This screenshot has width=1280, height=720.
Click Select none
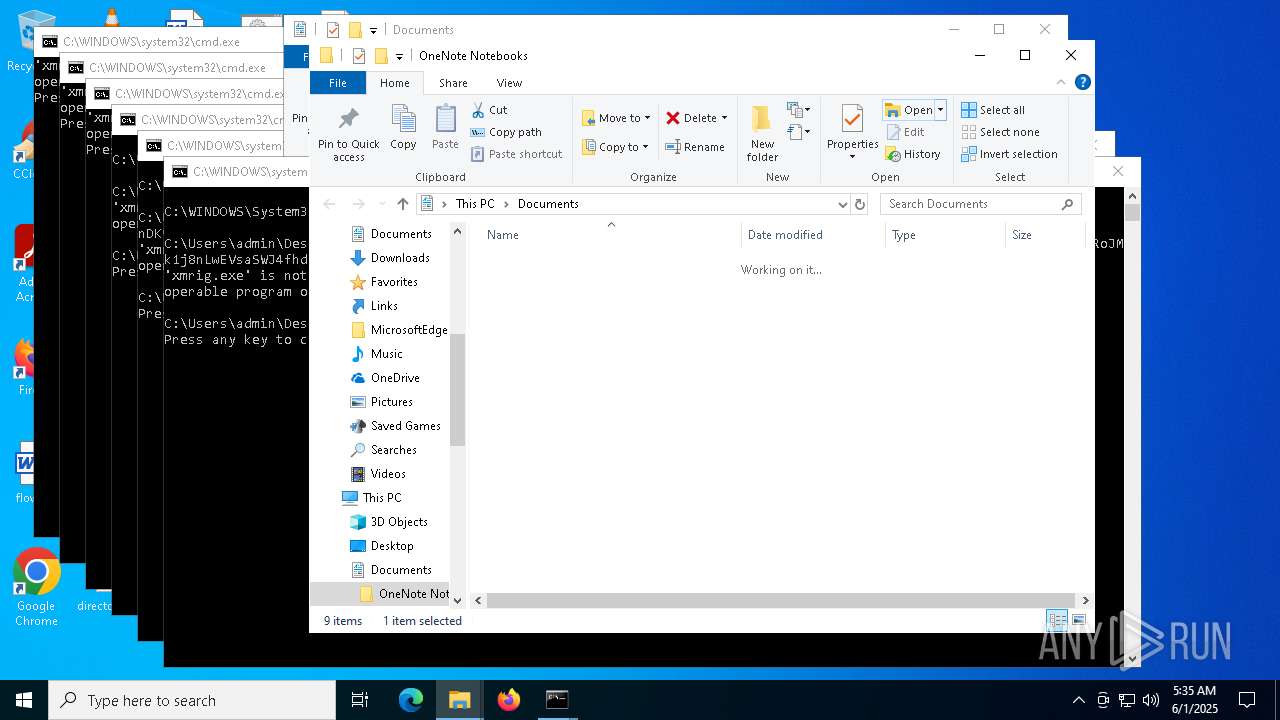coord(1000,132)
